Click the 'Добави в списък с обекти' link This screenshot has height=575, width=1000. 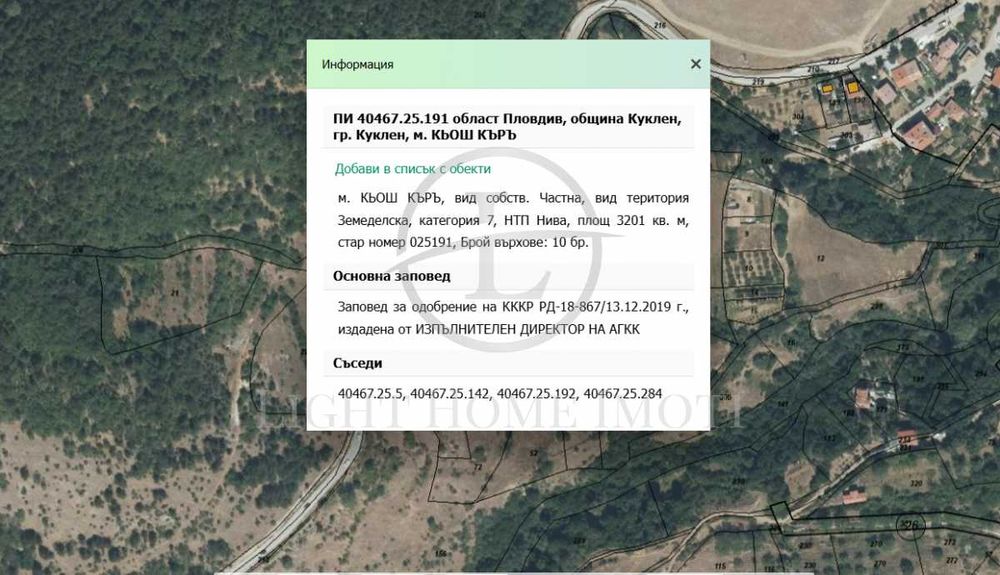click(x=413, y=169)
